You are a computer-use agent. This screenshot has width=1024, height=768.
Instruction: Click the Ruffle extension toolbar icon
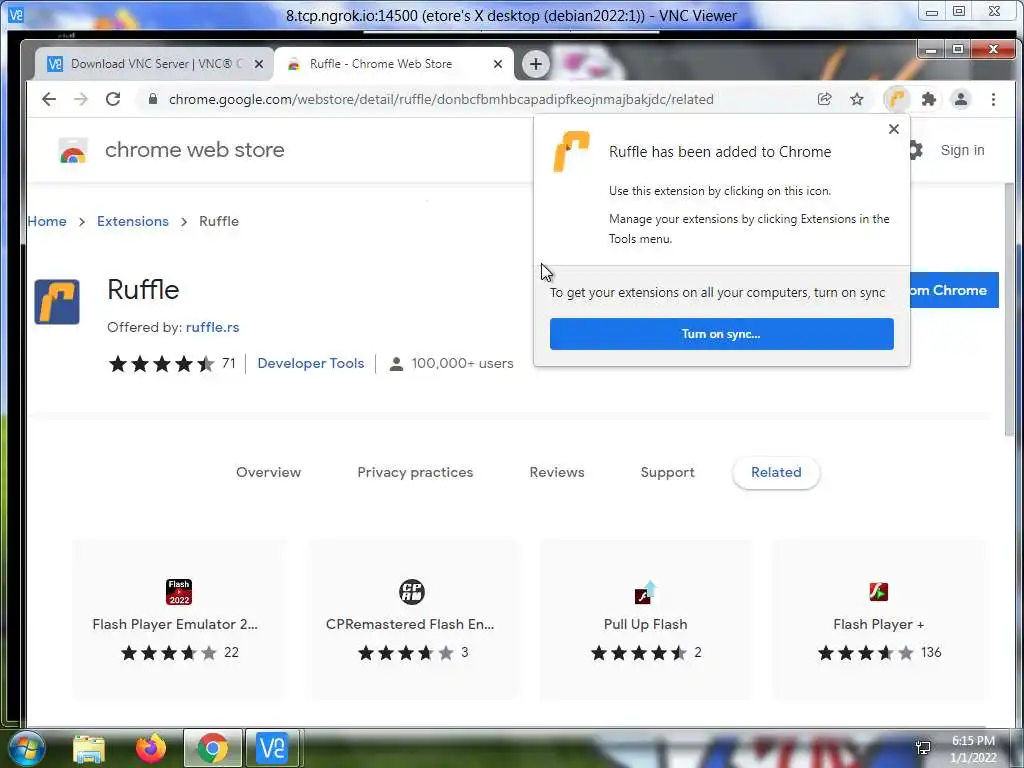pos(897,99)
